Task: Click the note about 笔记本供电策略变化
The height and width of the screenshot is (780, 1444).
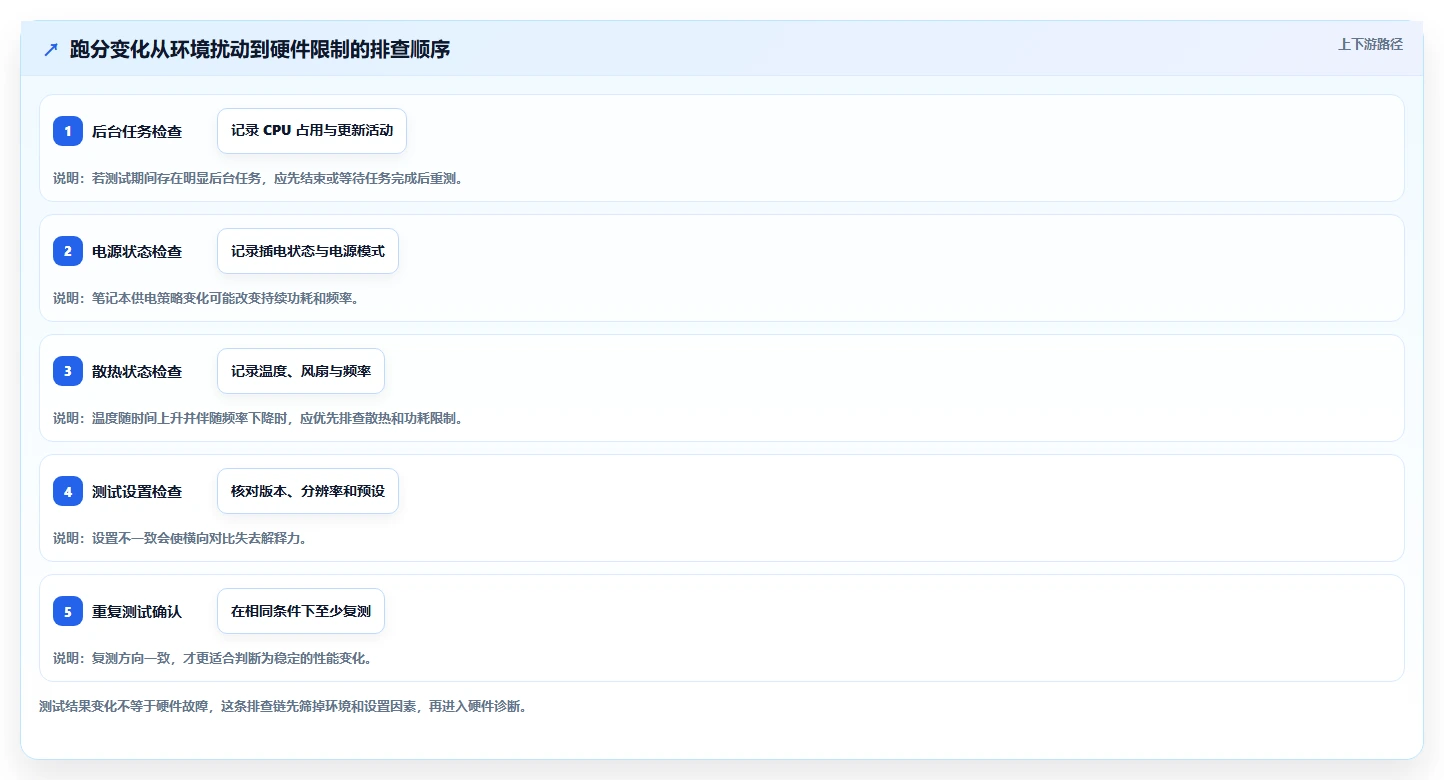Action: click(x=206, y=298)
